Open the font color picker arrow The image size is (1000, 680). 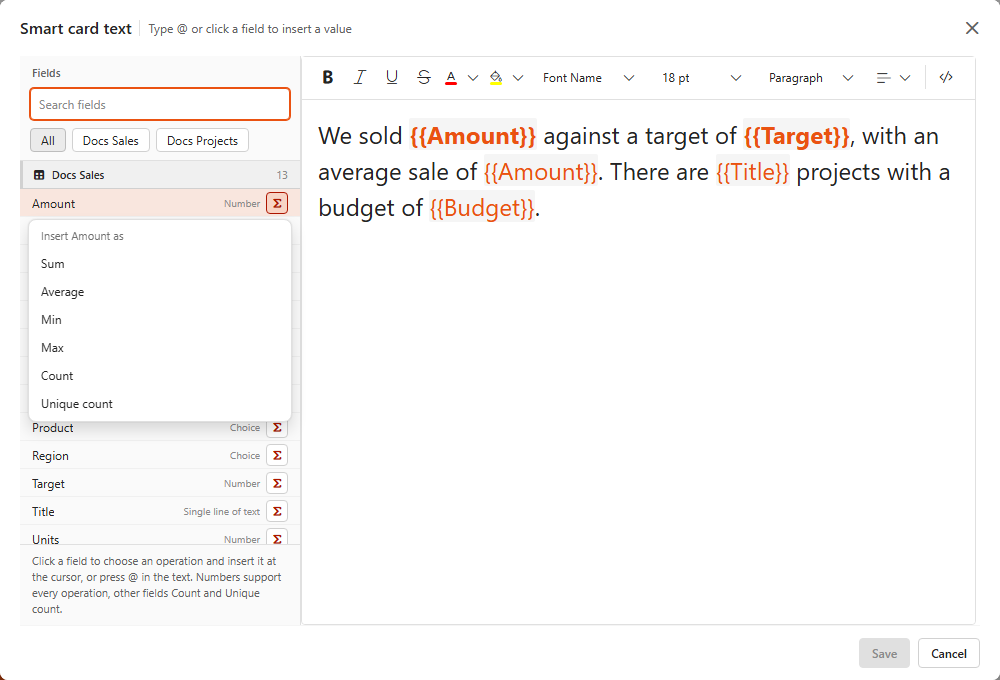(473, 78)
